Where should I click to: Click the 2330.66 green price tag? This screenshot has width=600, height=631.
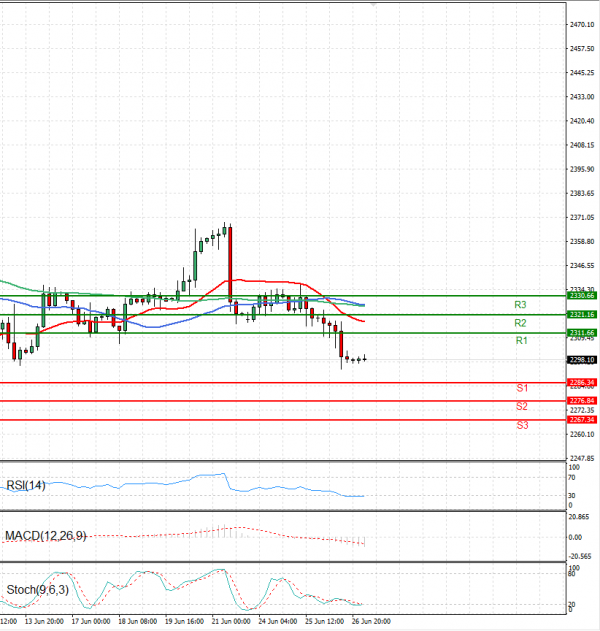(x=582, y=296)
